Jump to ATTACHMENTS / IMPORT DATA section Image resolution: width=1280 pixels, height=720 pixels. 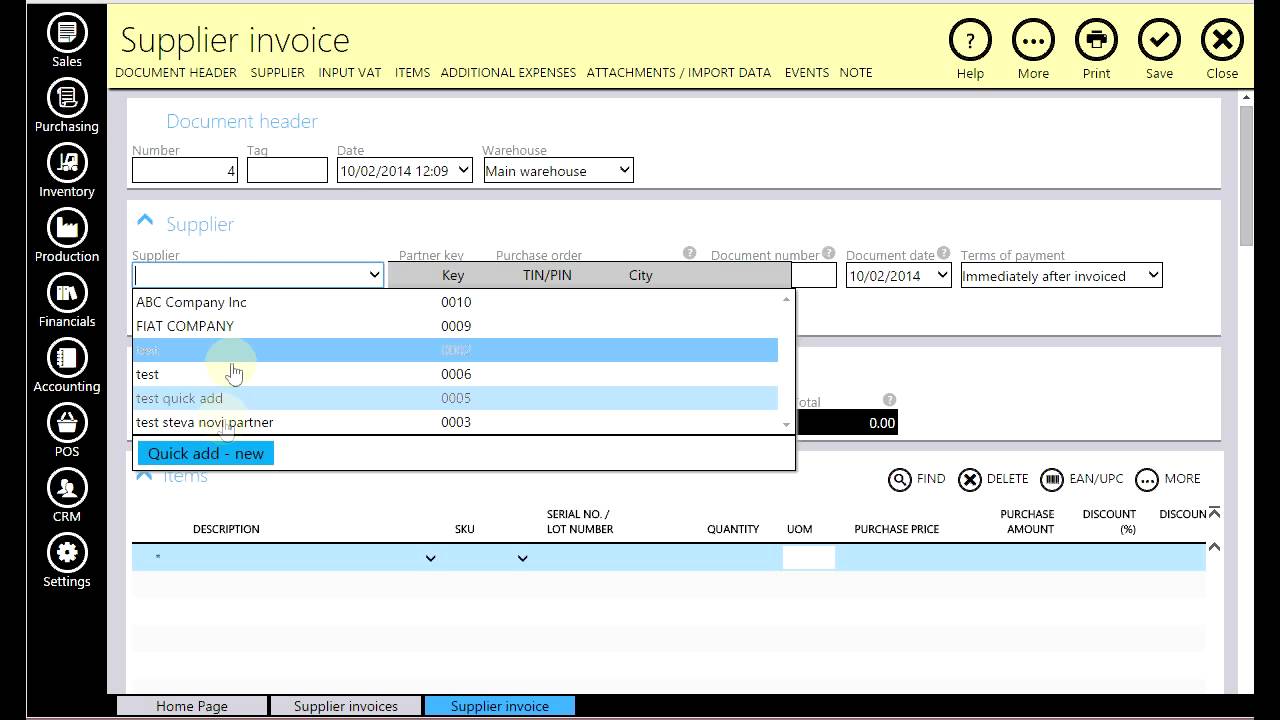point(679,72)
